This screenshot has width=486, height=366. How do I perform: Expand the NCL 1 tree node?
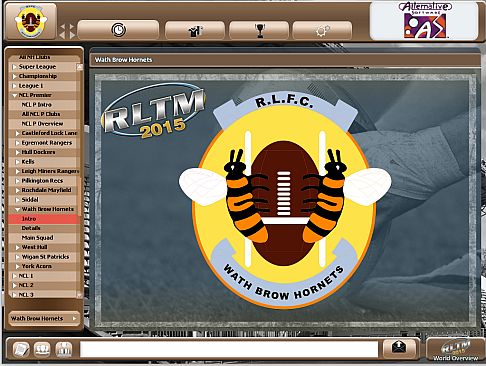pos(14,276)
